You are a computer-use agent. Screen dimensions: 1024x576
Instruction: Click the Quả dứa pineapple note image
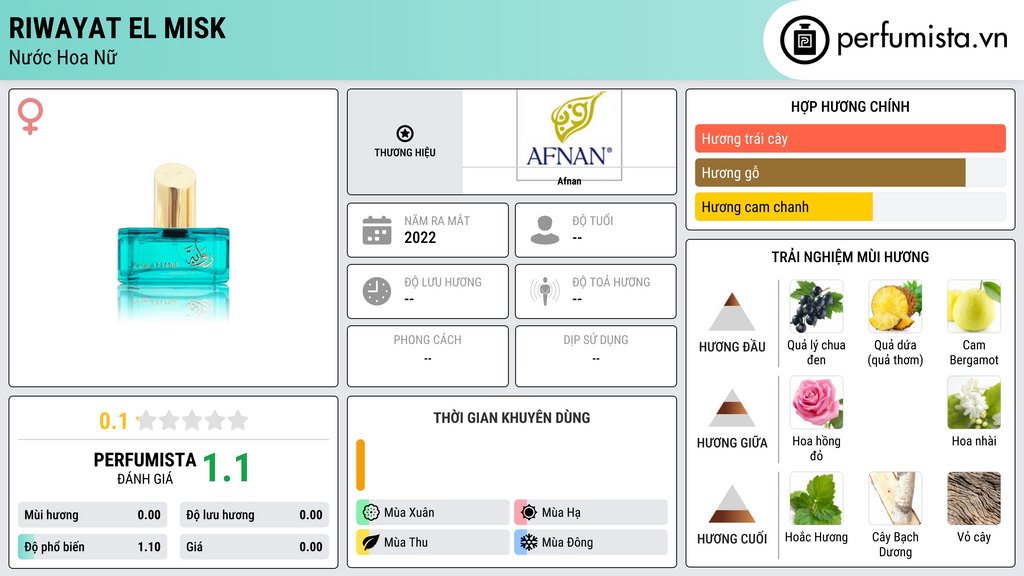tap(895, 306)
